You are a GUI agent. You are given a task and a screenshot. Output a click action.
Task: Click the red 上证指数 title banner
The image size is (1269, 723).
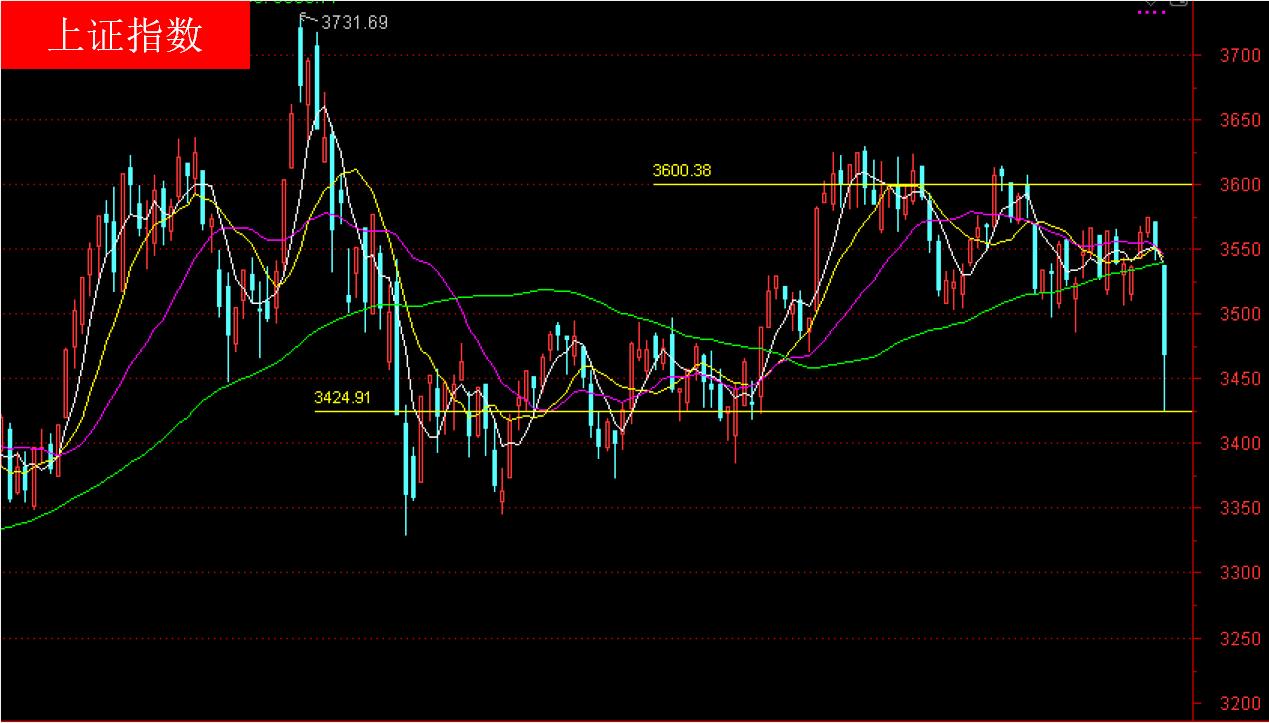(125, 35)
